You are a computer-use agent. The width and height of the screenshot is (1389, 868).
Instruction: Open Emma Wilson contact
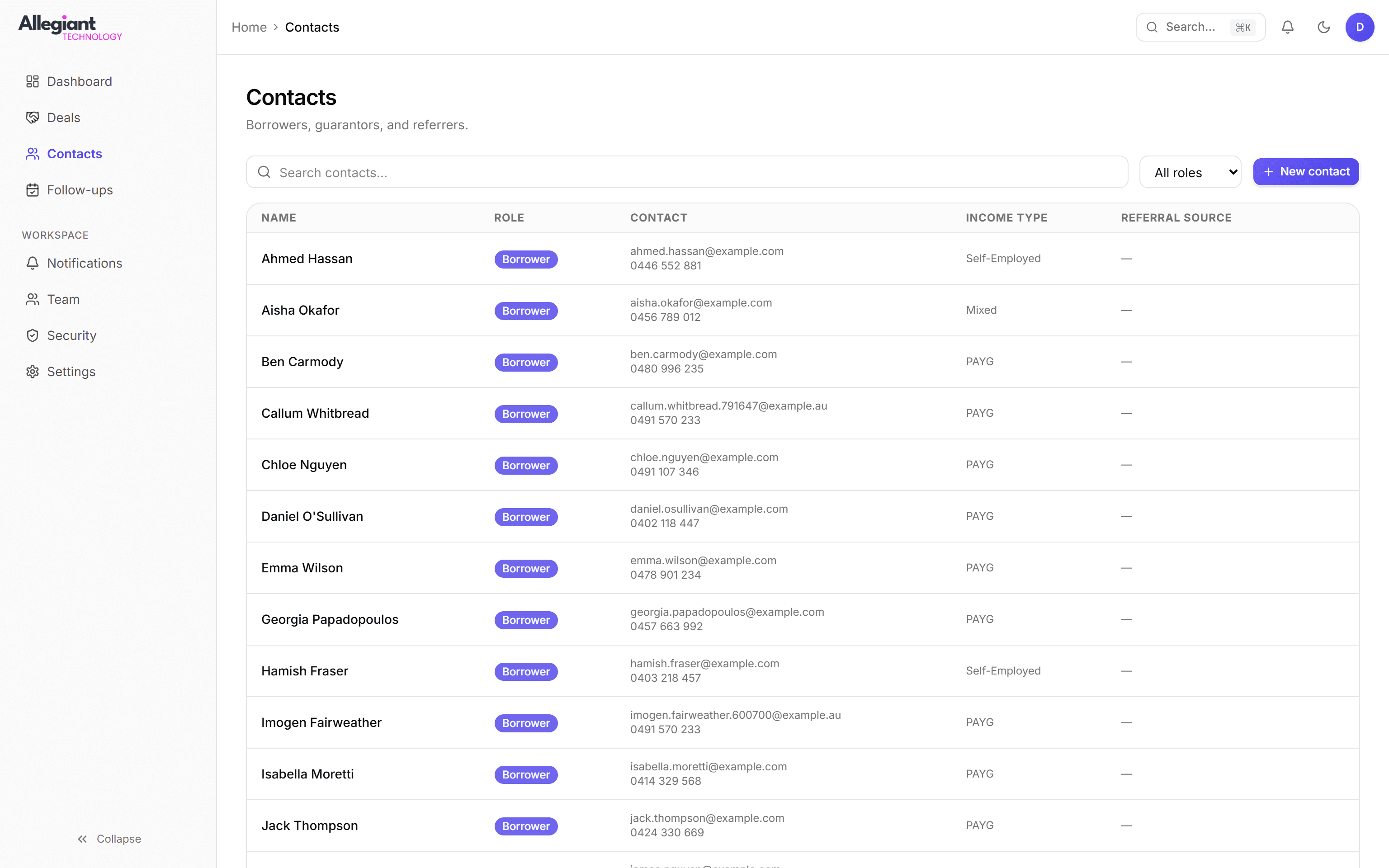click(302, 568)
